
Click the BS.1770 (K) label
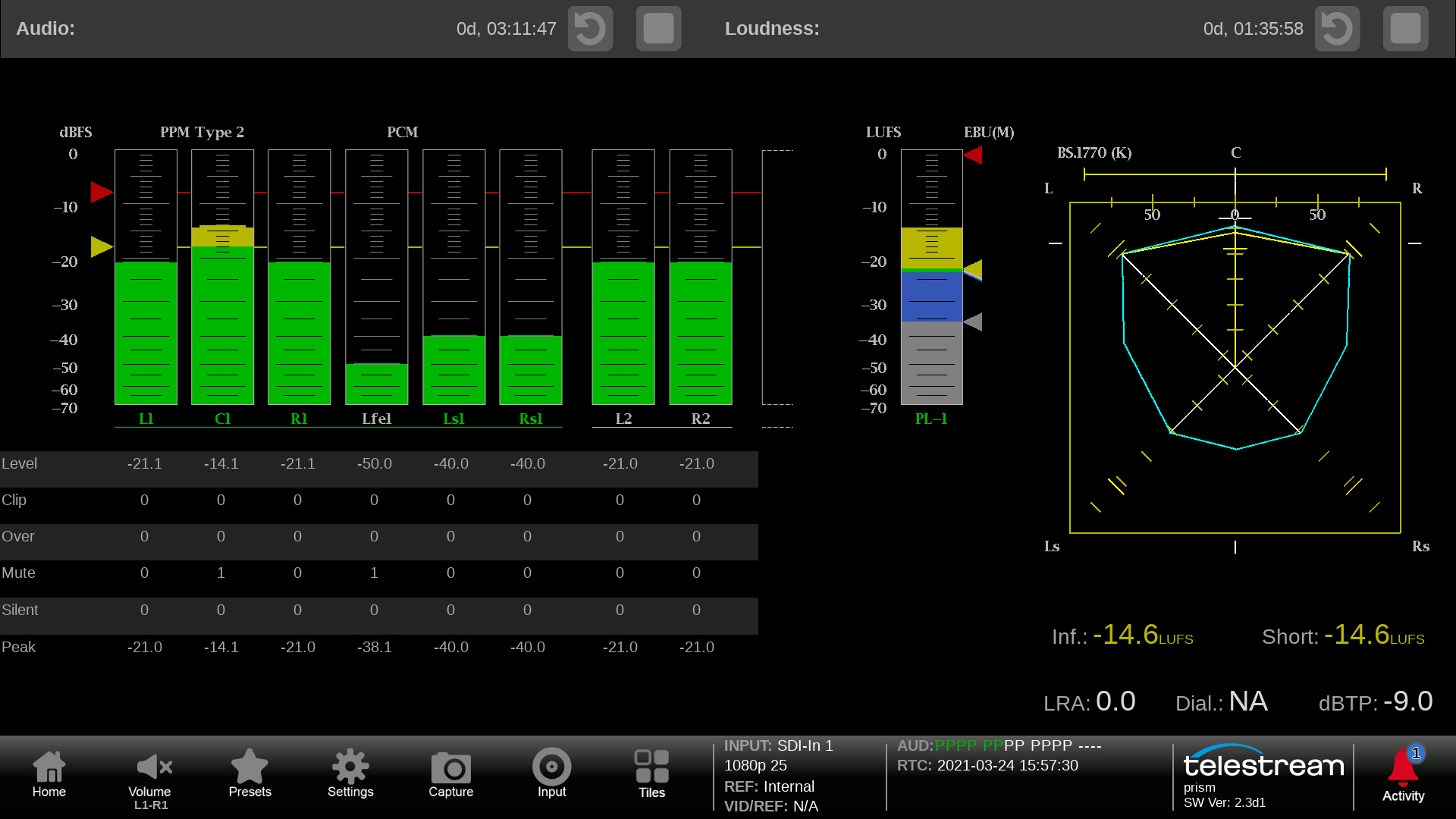pyautogui.click(x=1094, y=152)
